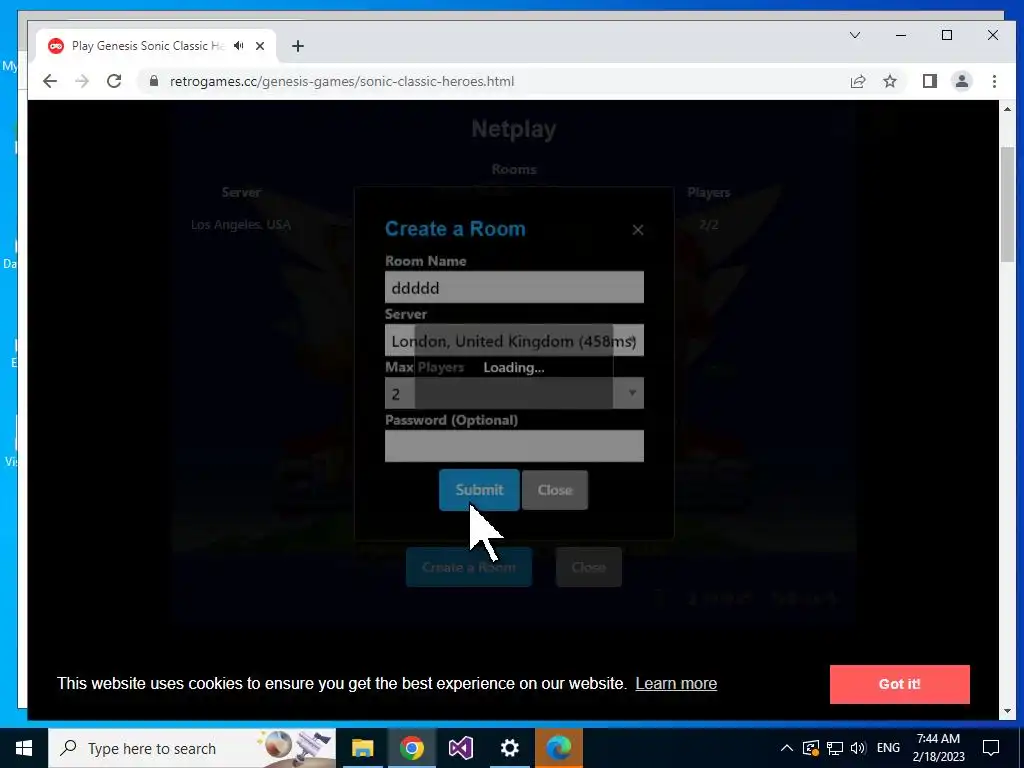
Task: Show hidden system tray icons
Action: pyautogui.click(x=787, y=748)
